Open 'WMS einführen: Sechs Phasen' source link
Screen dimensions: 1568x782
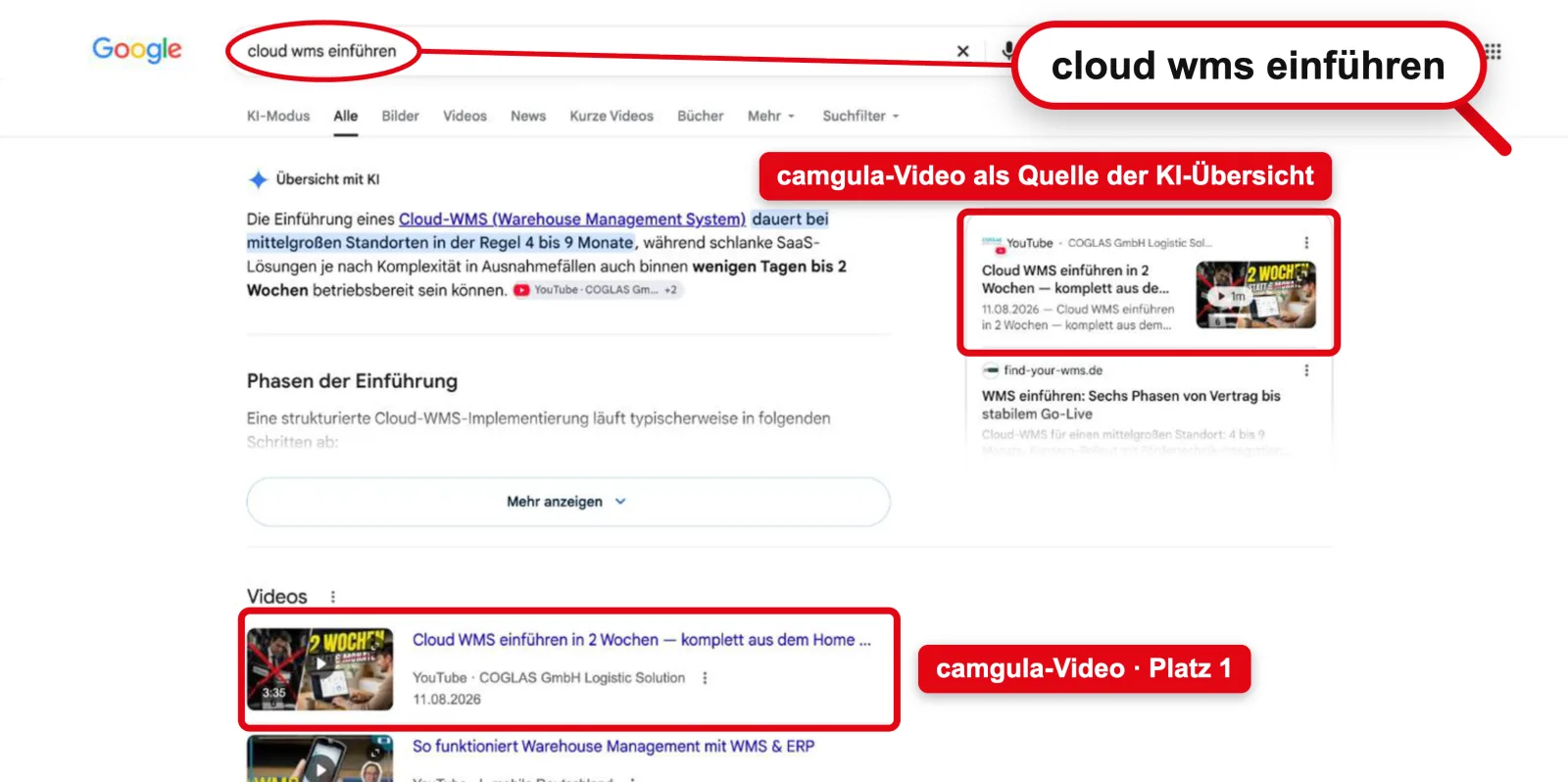tap(1131, 405)
